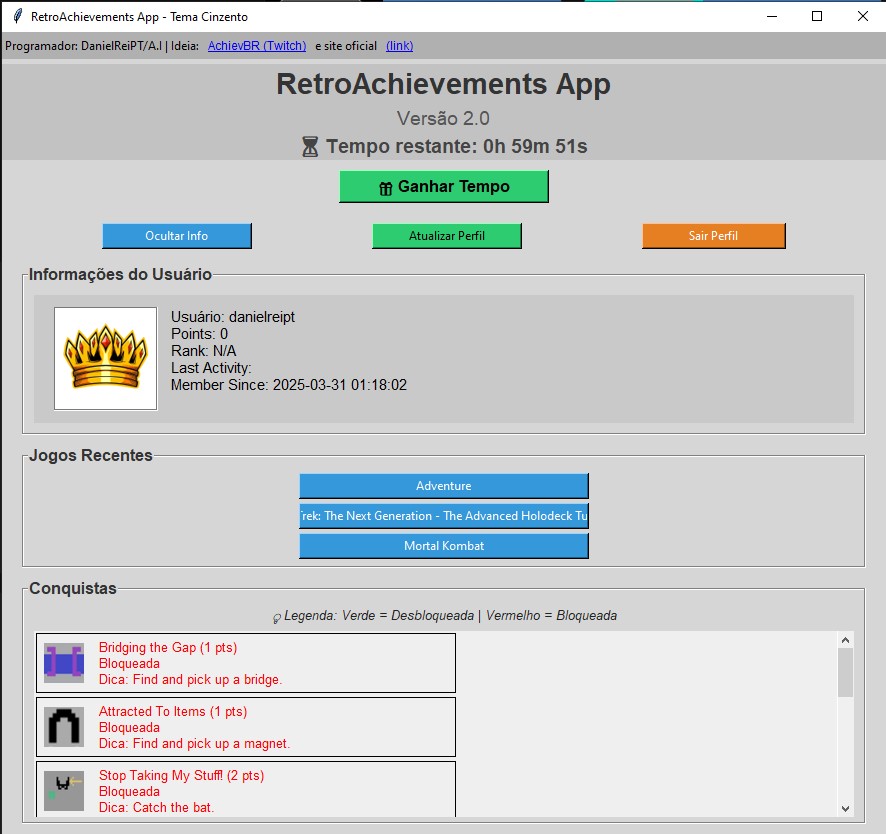Open the official site (link)

coord(399,46)
